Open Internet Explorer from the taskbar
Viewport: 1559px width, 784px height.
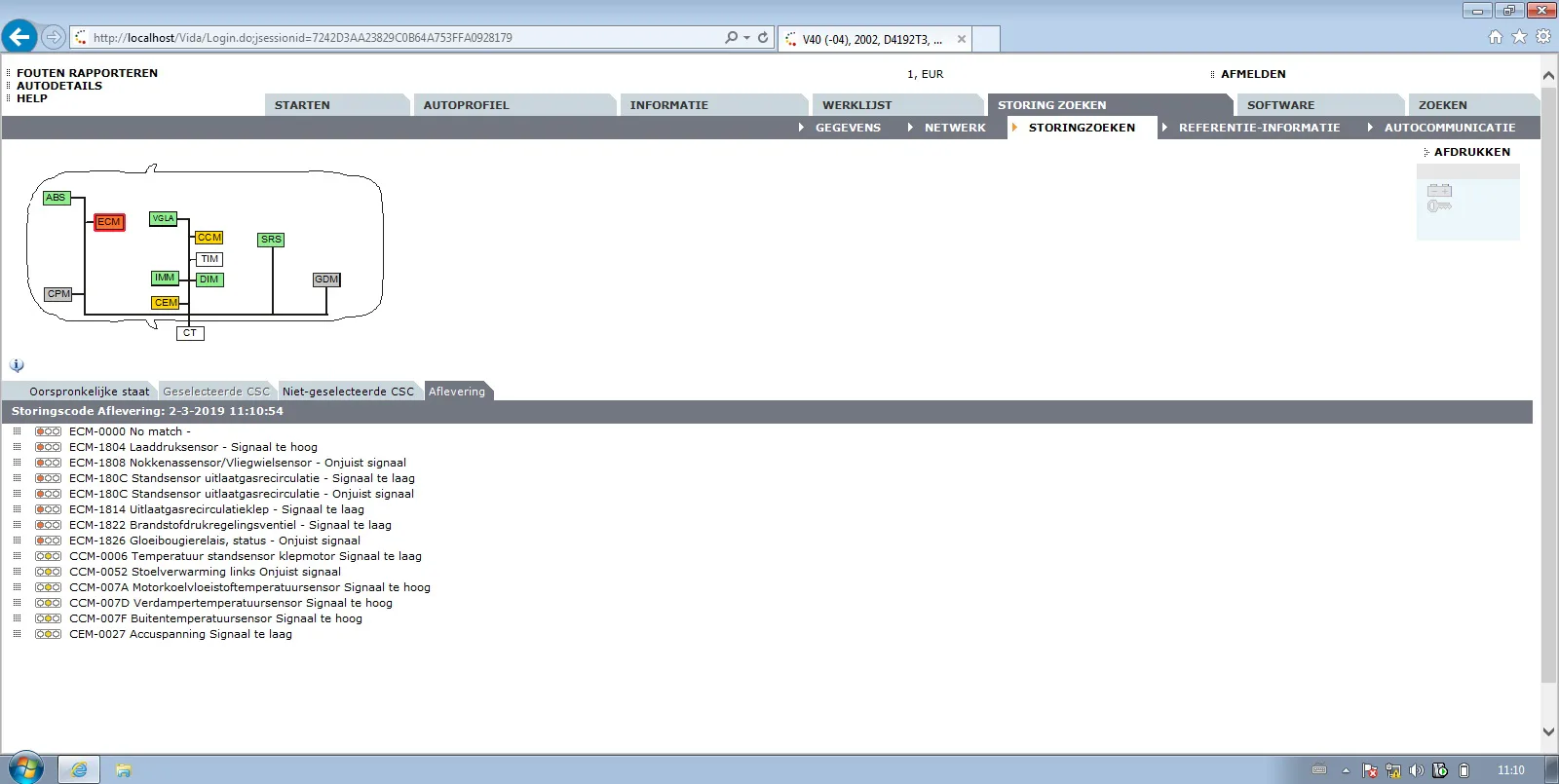[79, 769]
